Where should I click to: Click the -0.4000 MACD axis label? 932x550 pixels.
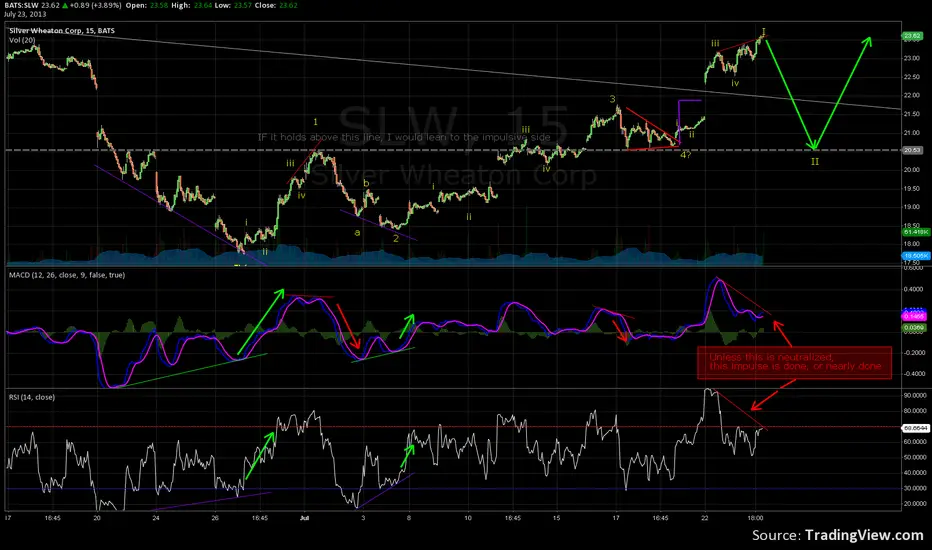[914, 374]
